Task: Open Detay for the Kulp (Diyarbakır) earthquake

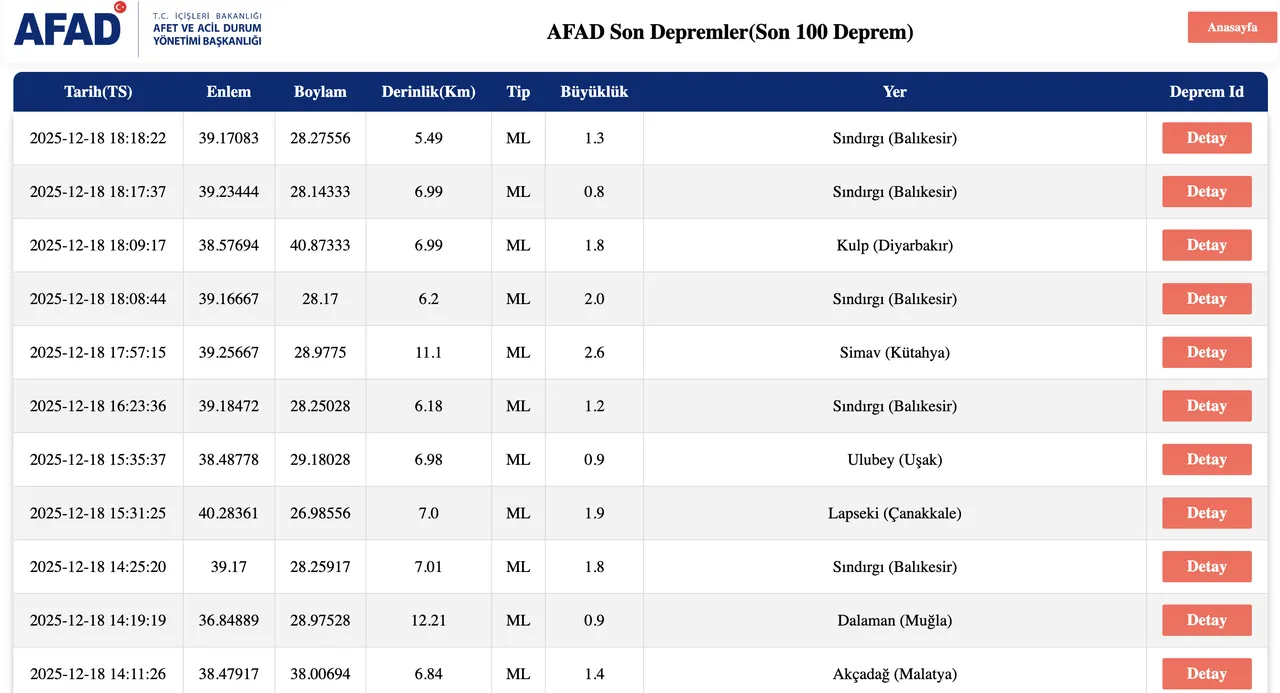Action: (x=1206, y=245)
